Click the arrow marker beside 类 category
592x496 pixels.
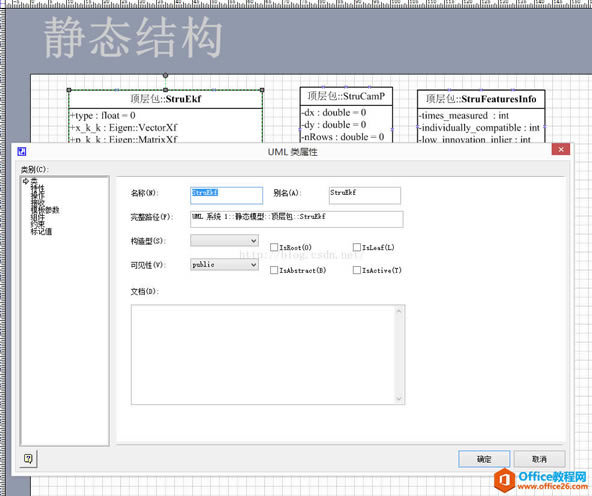tap(26, 181)
